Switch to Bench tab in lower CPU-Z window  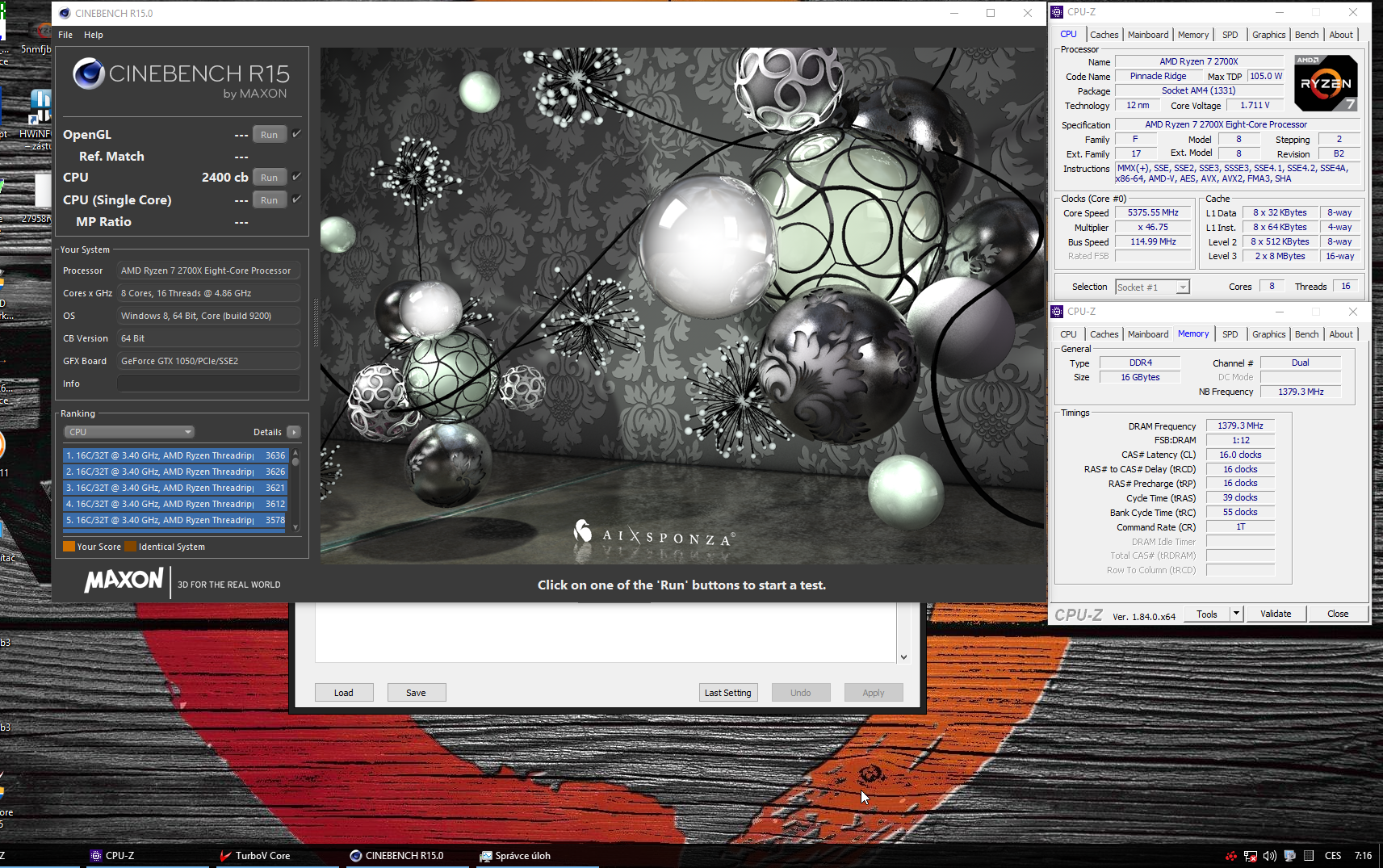1306,334
